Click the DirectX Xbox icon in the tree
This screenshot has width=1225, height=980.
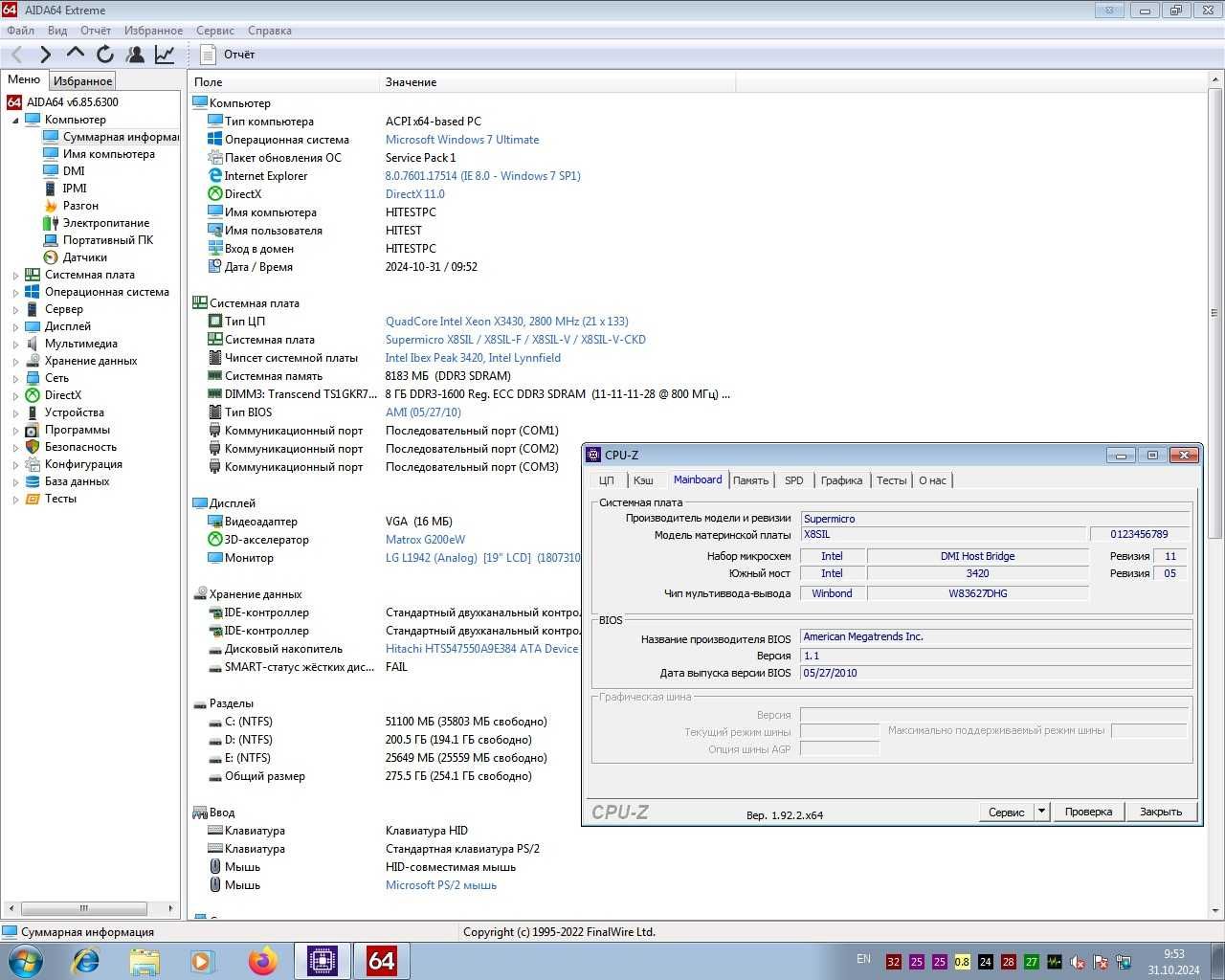(x=33, y=395)
